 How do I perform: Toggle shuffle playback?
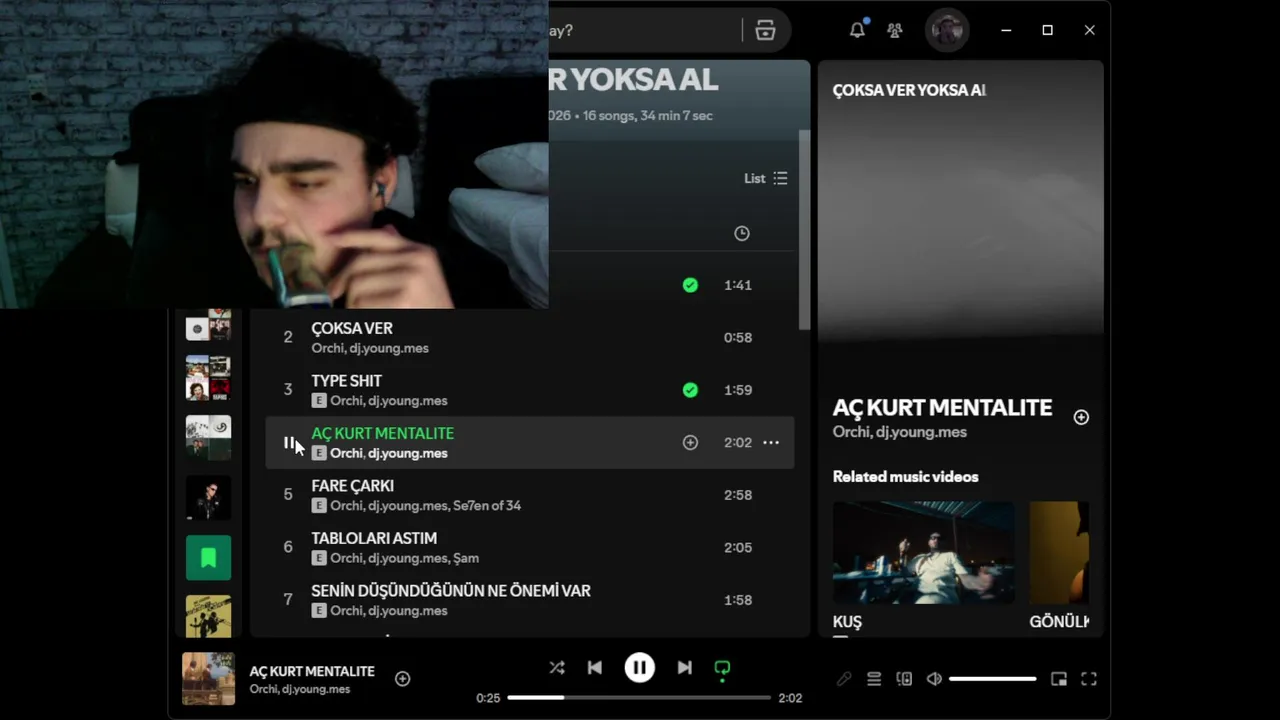[556, 667]
